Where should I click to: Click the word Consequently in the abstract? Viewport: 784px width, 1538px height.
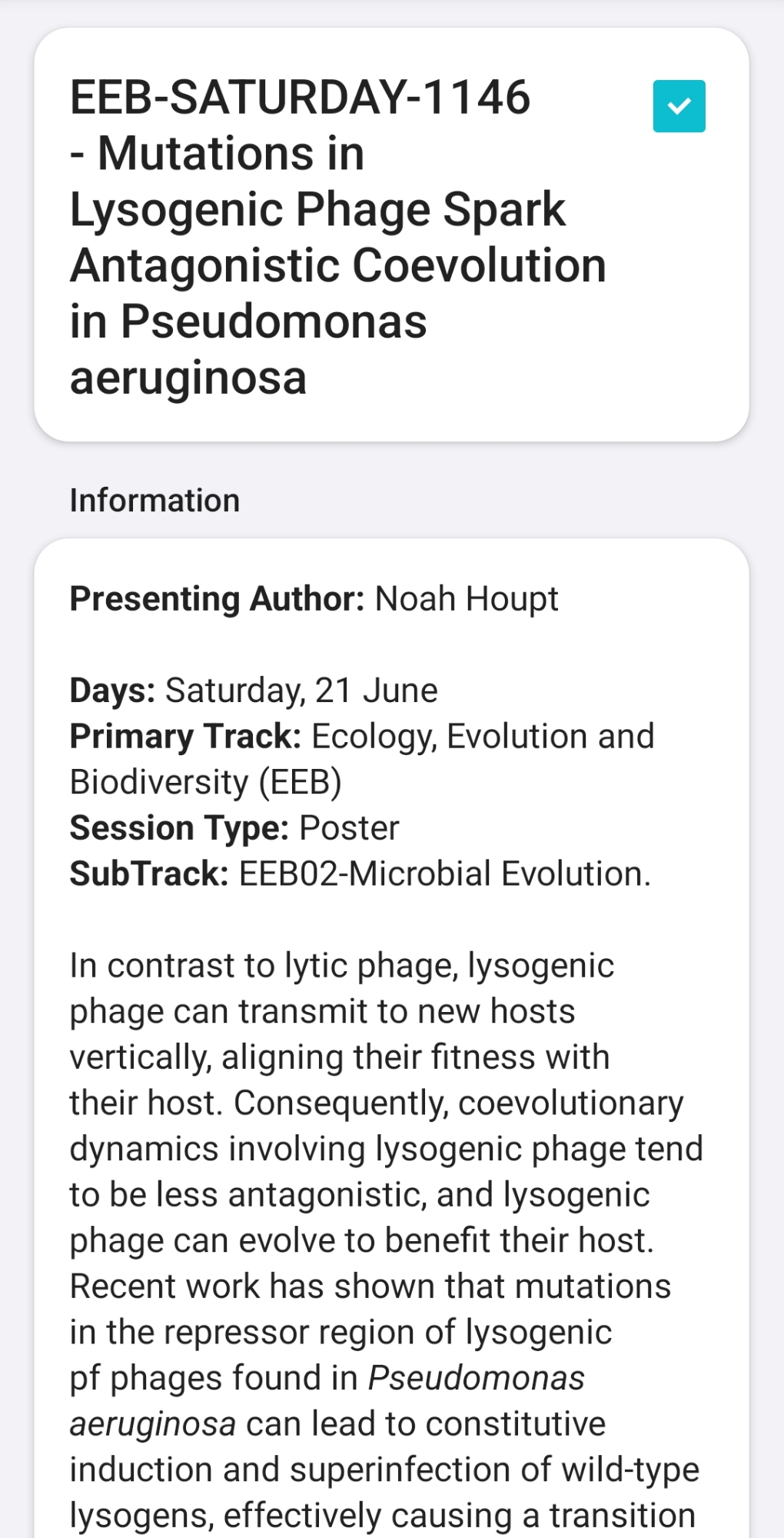(x=341, y=1103)
